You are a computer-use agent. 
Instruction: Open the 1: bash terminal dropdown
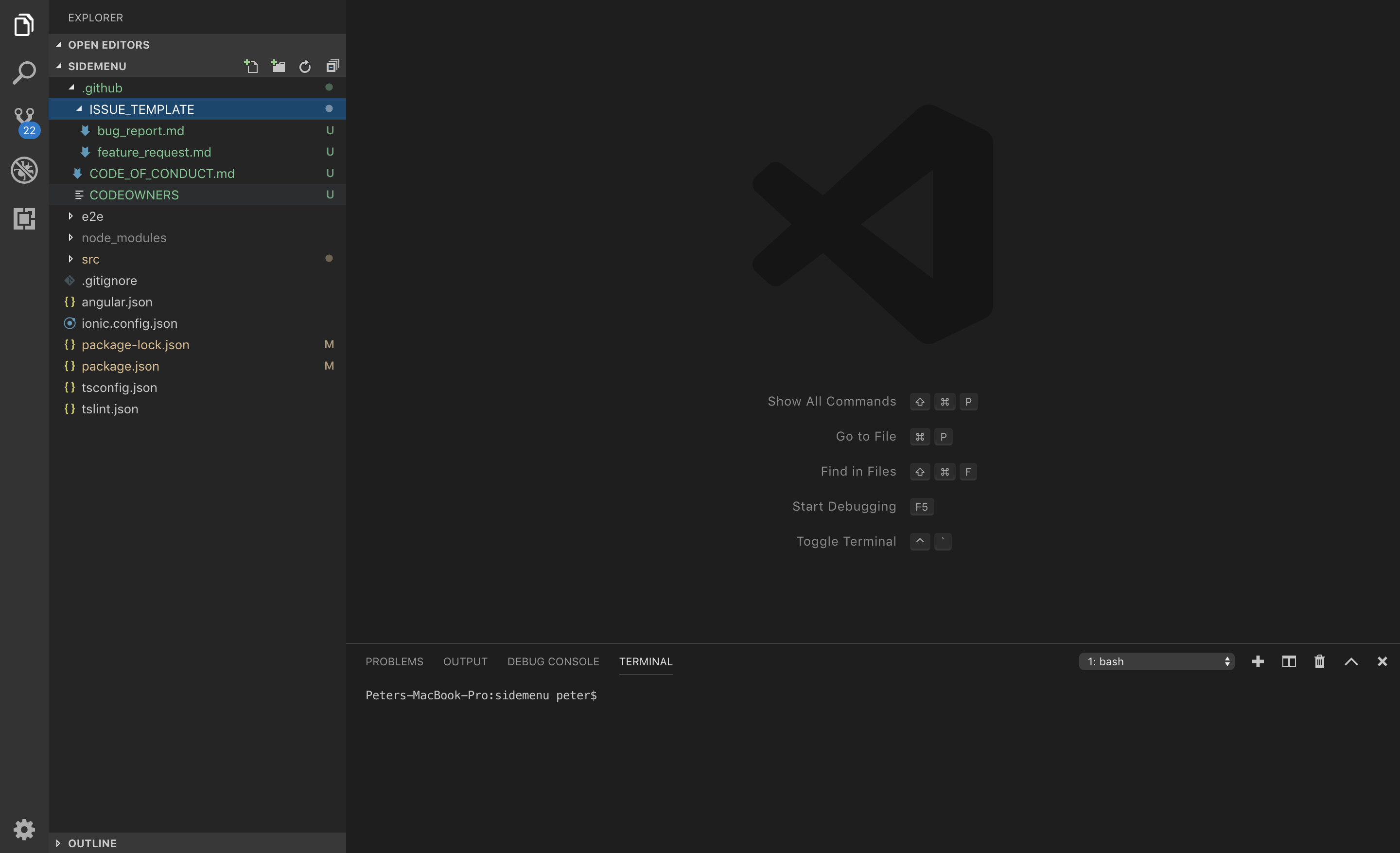pos(1156,661)
